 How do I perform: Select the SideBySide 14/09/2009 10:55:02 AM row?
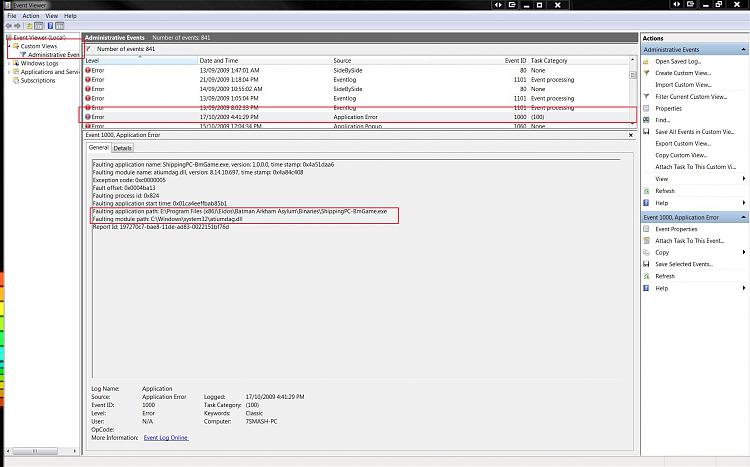(x=358, y=89)
